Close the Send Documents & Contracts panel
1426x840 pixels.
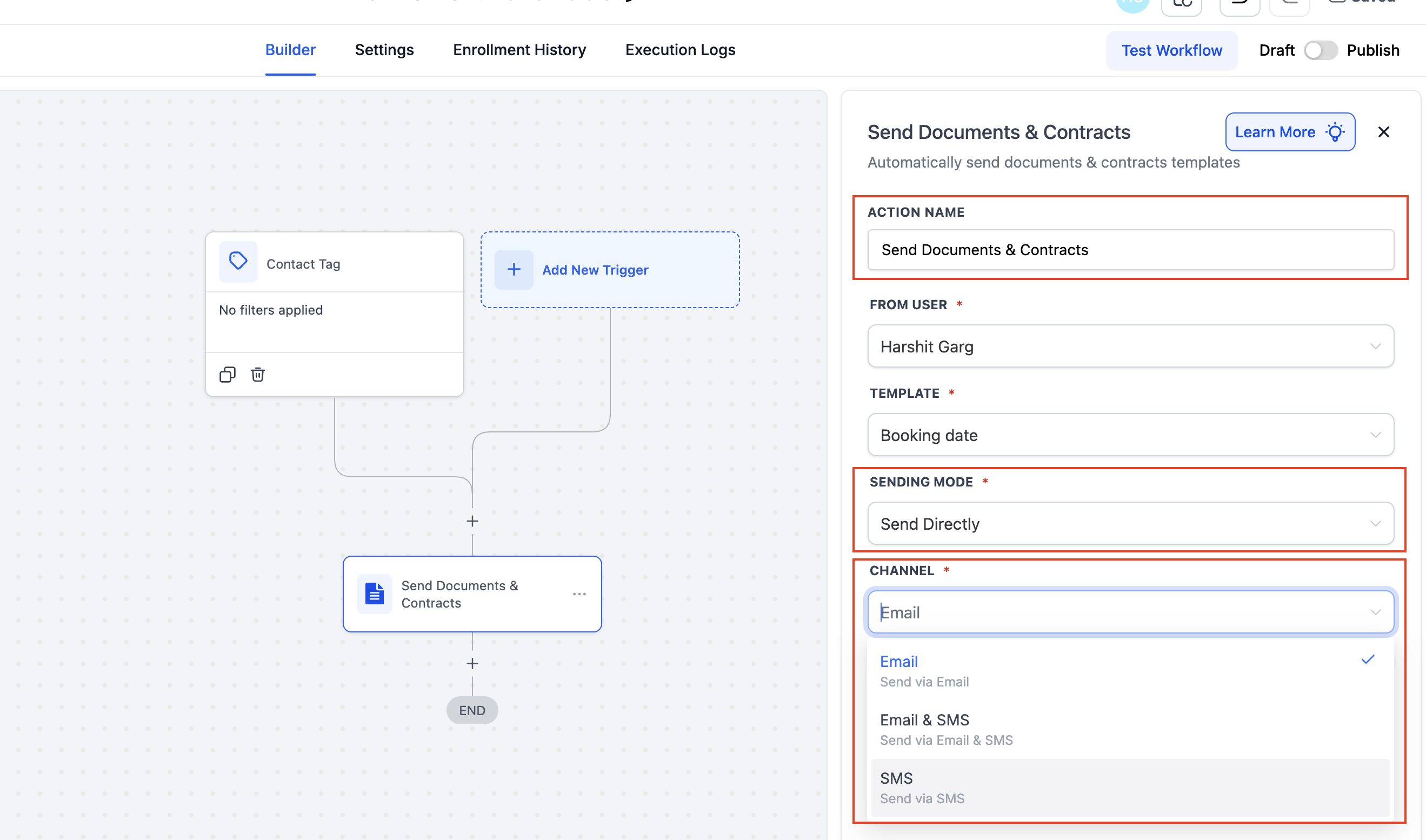coord(1383,132)
